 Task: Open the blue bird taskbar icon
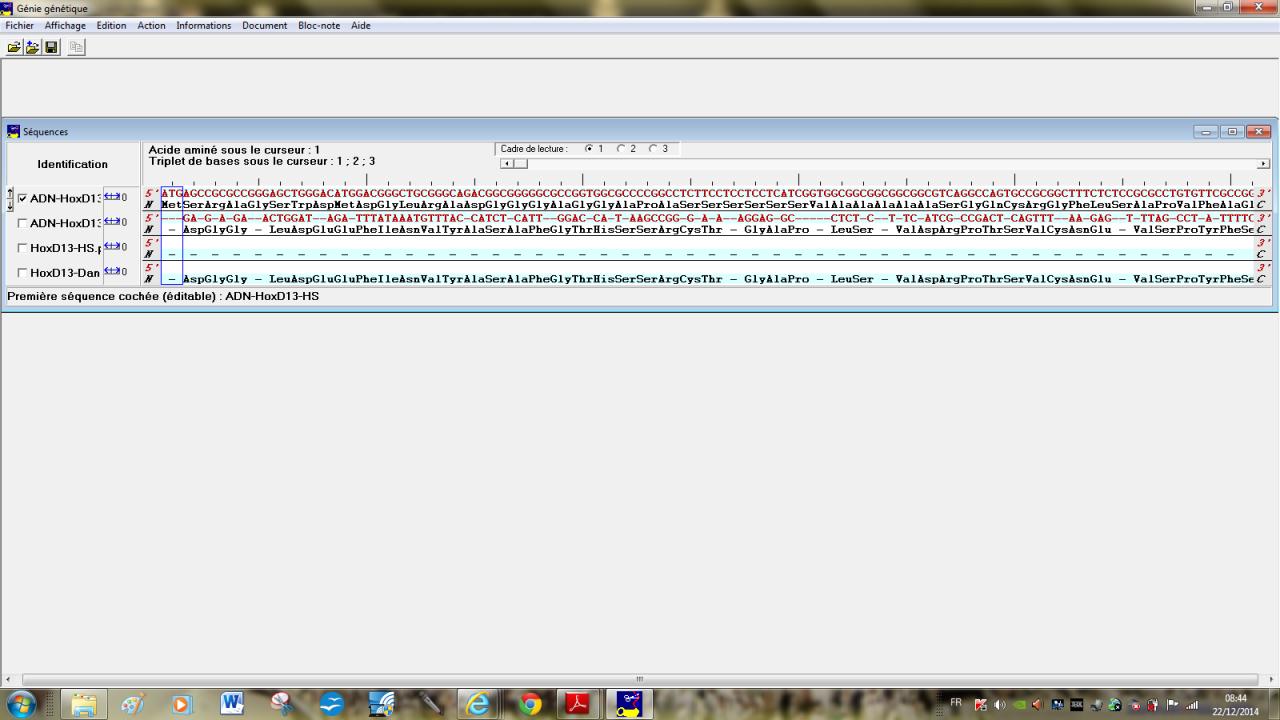click(x=331, y=704)
